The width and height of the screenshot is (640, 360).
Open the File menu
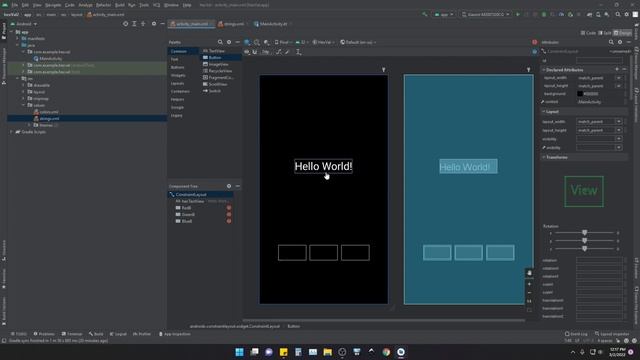[15, 5]
